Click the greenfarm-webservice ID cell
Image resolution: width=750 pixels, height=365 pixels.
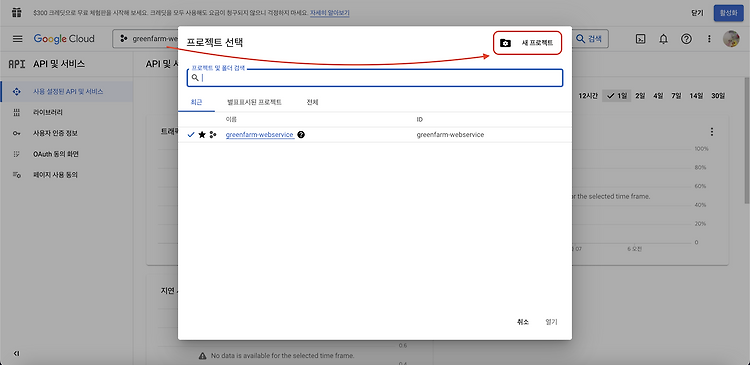(450, 135)
